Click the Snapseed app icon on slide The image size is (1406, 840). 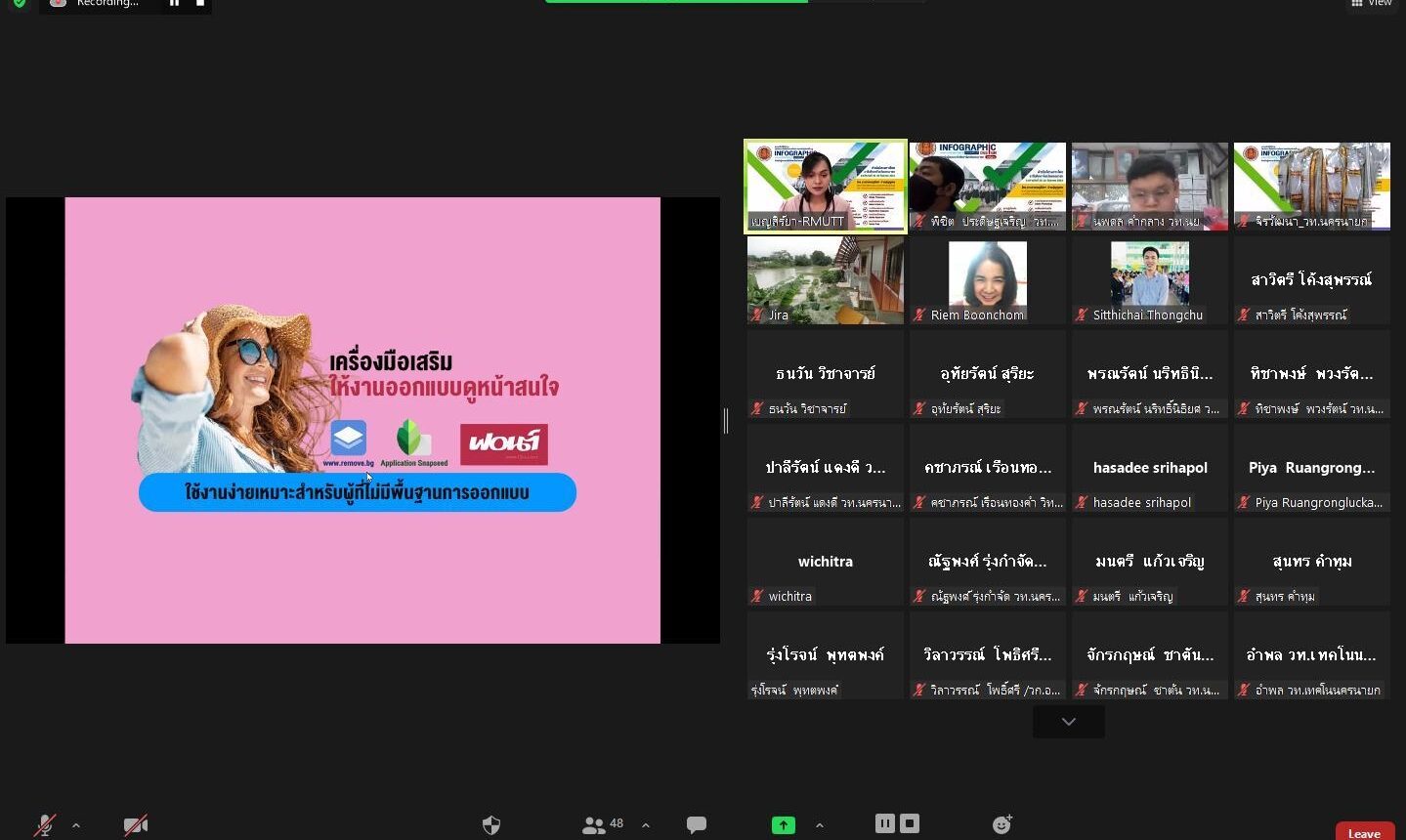414,439
